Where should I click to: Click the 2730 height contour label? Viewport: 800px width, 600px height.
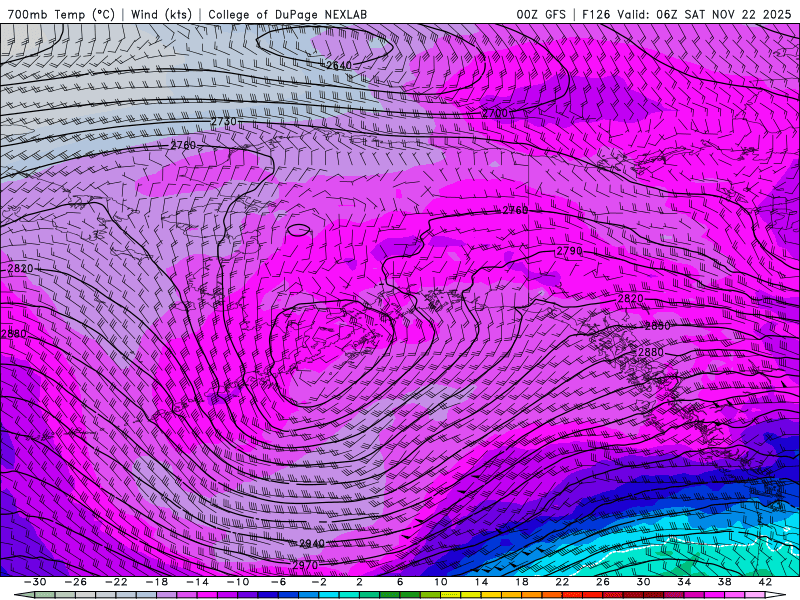click(224, 121)
